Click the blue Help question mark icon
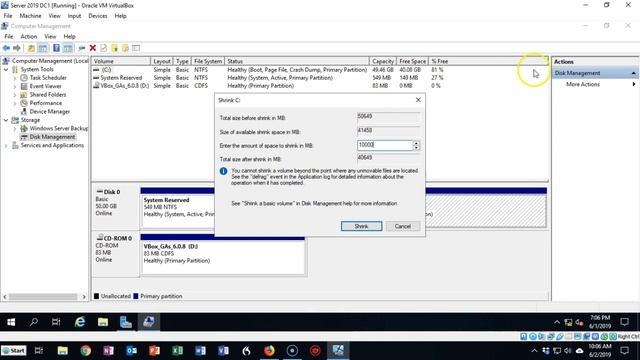This screenshot has height=360, width=640. (x=56, y=48)
